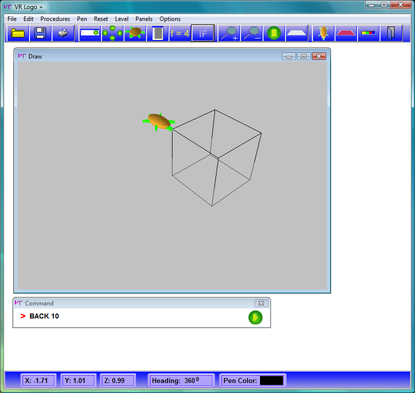Click the white bar command-line toolbar icon
The width and height of the screenshot is (415, 393).
point(90,33)
